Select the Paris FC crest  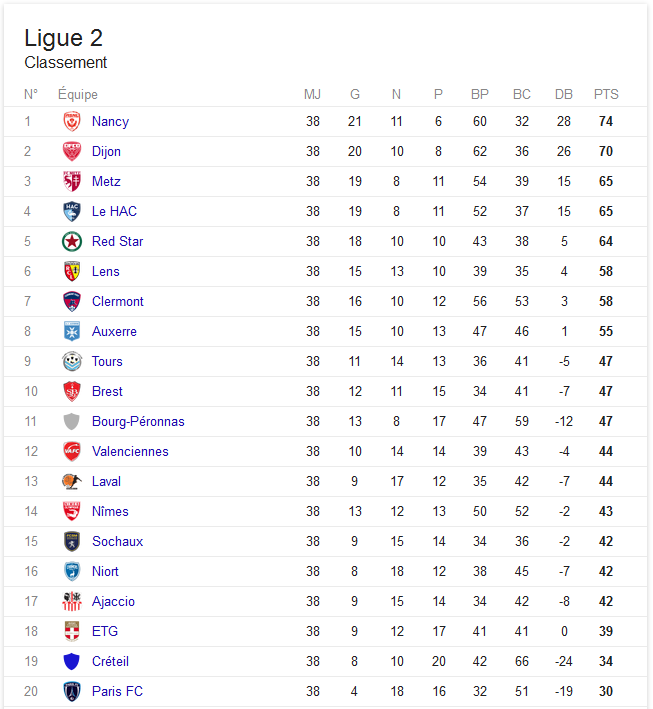click(x=71, y=691)
